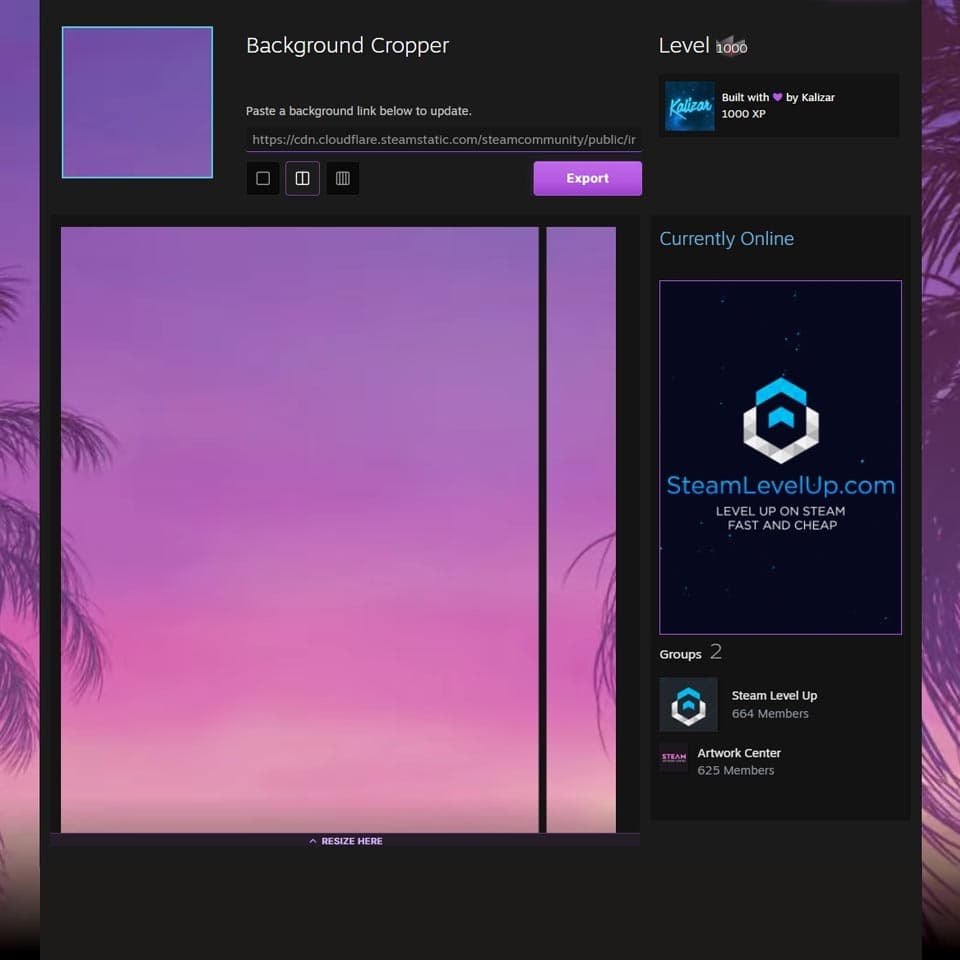
Task: Select the two-column layout icon
Action: (x=302, y=178)
